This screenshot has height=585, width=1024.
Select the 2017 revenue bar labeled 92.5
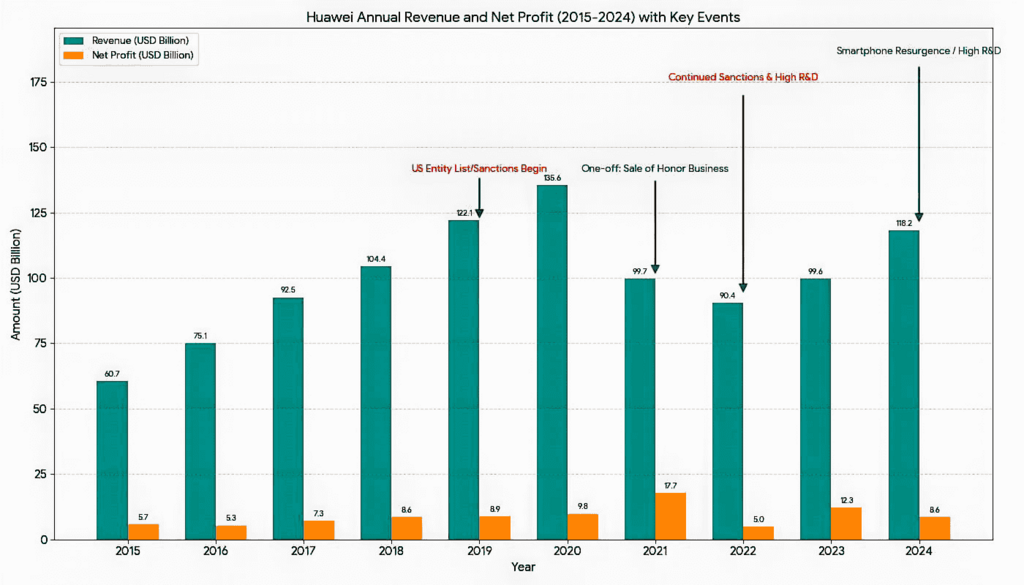(288, 418)
